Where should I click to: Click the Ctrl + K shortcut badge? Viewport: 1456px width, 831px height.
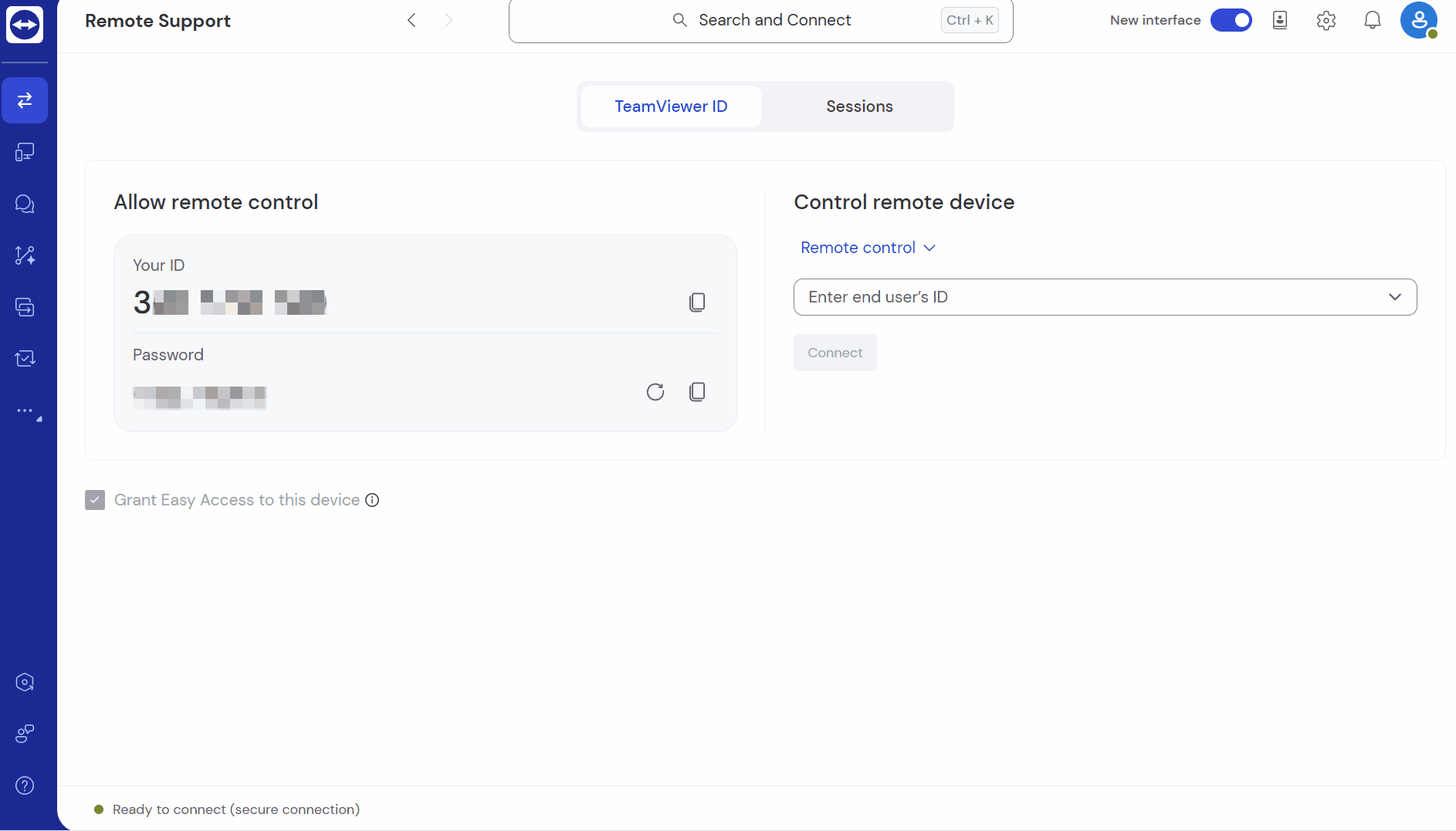pos(970,20)
